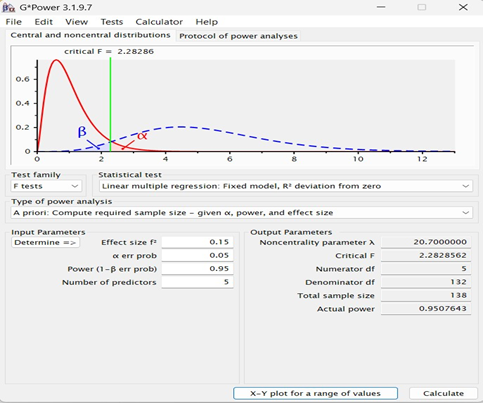Switch to Protocol of power analyses tab
Image resolution: width=483 pixels, height=403 pixels.
tap(238, 36)
